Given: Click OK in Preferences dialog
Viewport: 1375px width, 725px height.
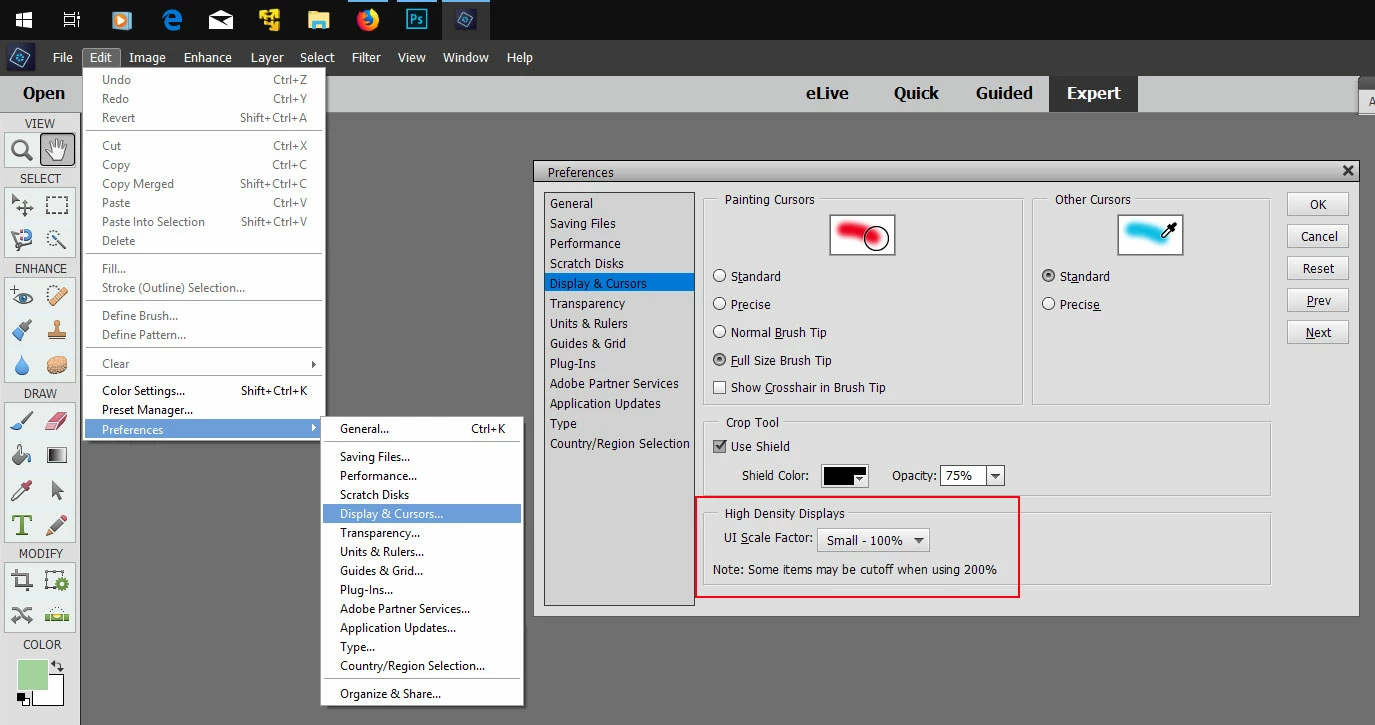Looking at the screenshot, I should click(1318, 204).
